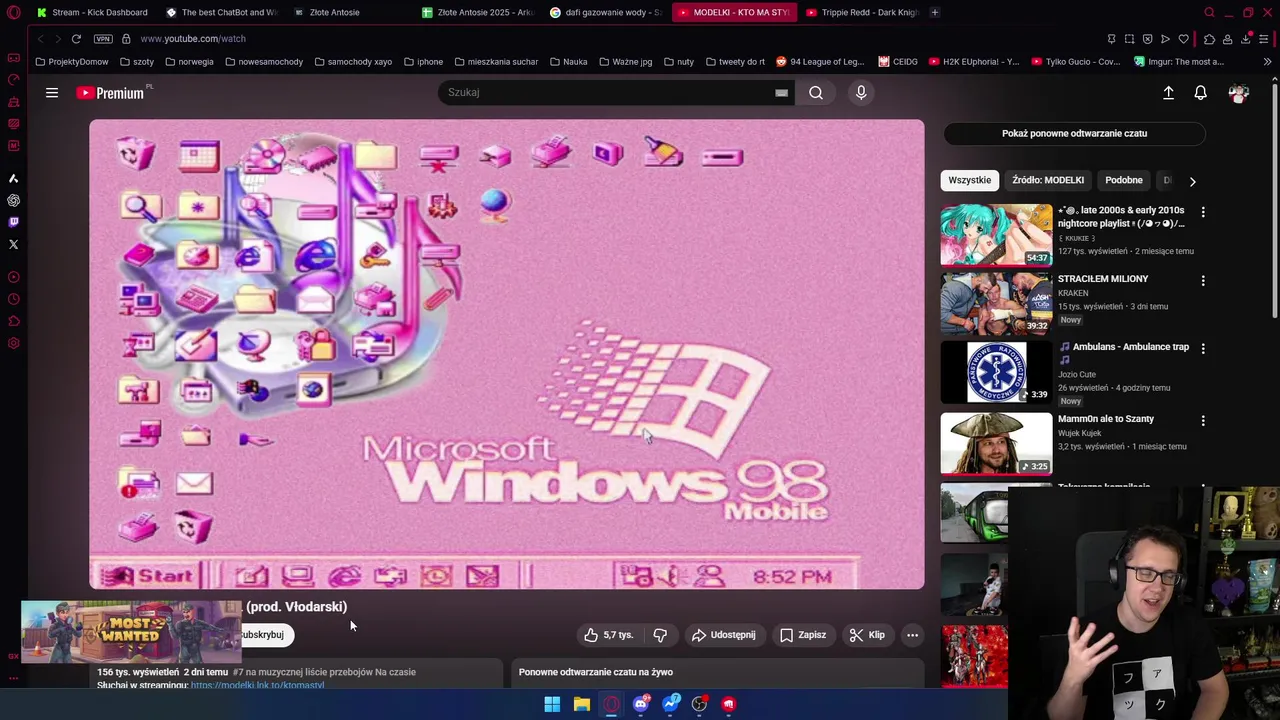Create a clip with Klip button
The height and width of the screenshot is (720, 1280).
pos(867,635)
